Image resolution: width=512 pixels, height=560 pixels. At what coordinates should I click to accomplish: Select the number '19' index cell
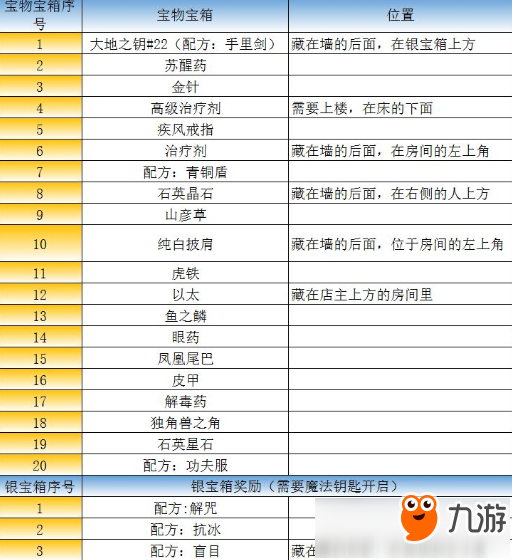tap(41, 444)
